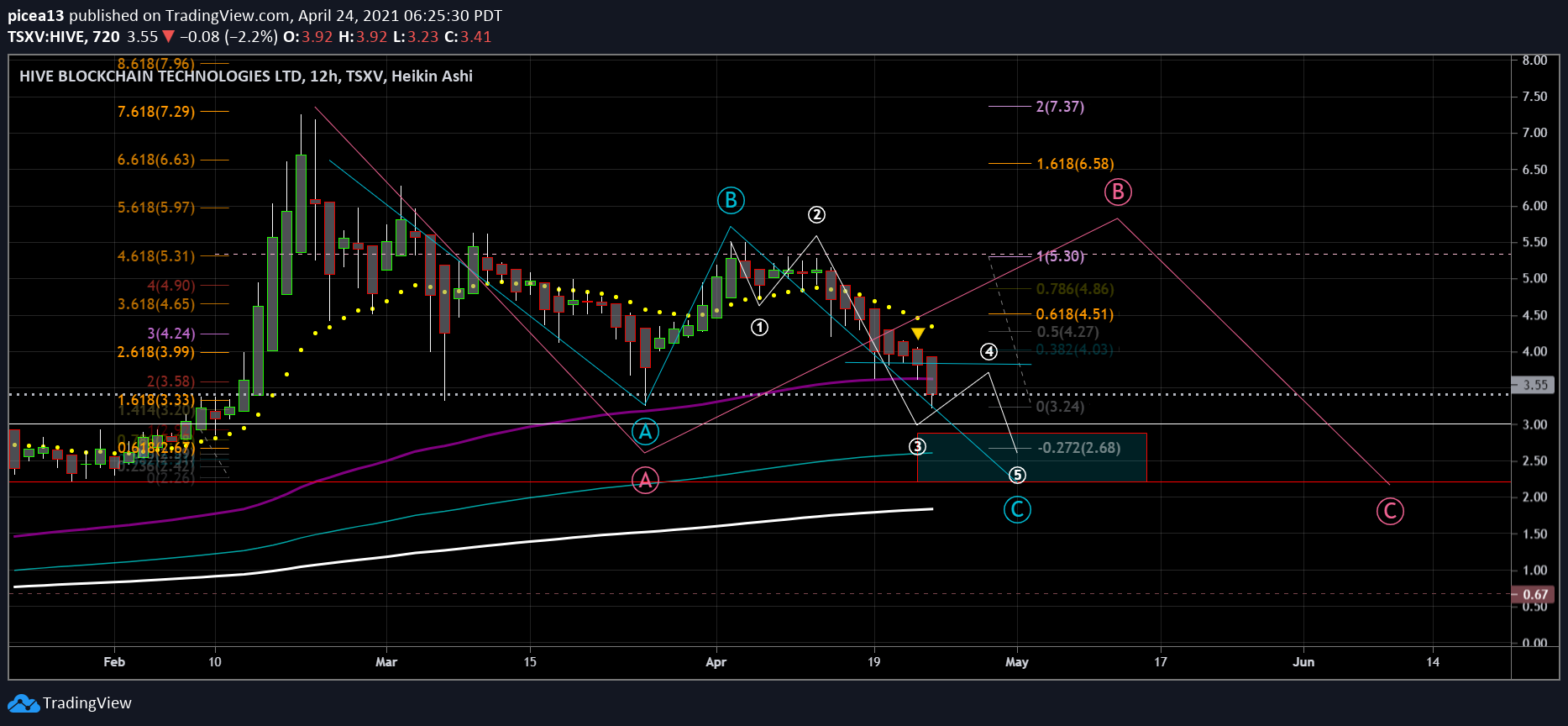Select the cyan circled A wave label
The height and width of the screenshot is (726, 1568).
[x=645, y=432]
